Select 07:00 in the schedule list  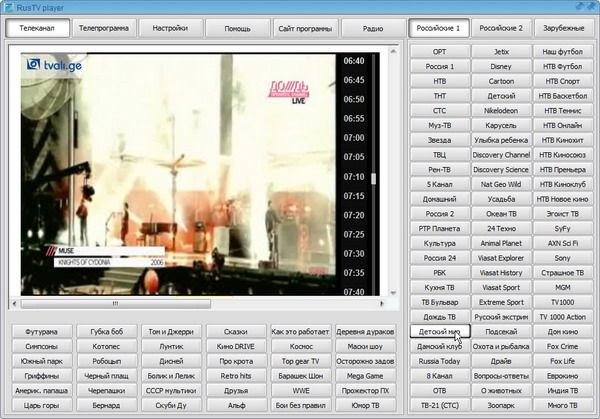[x=354, y=137]
